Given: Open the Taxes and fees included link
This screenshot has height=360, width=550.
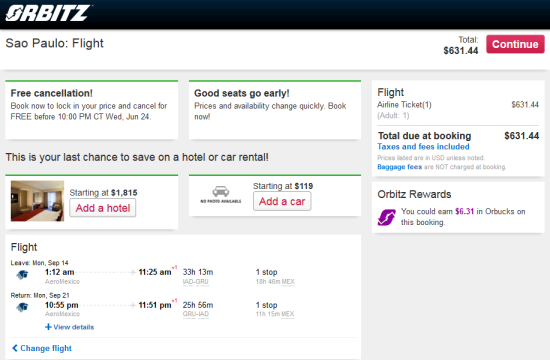Looking at the screenshot, I should (423, 147).
